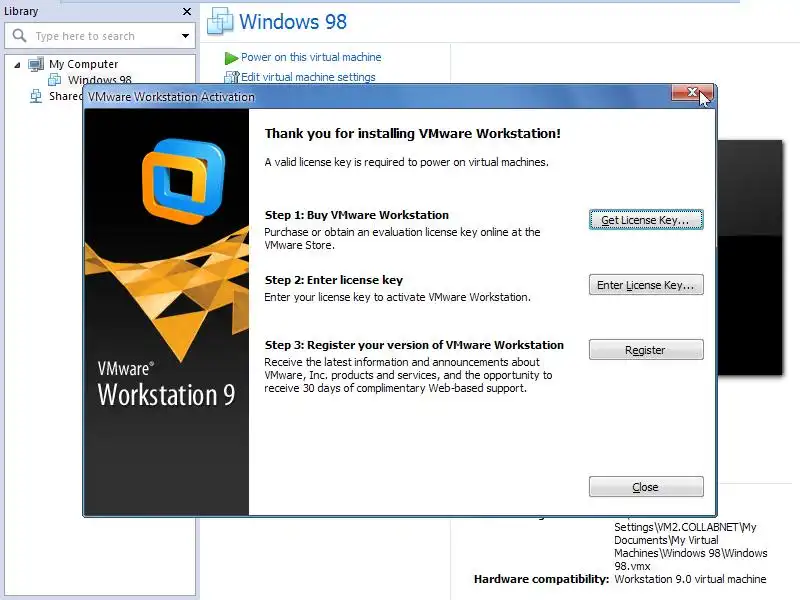800x600 pixels.
Task: Click the Register button
Action: point(646,350)
